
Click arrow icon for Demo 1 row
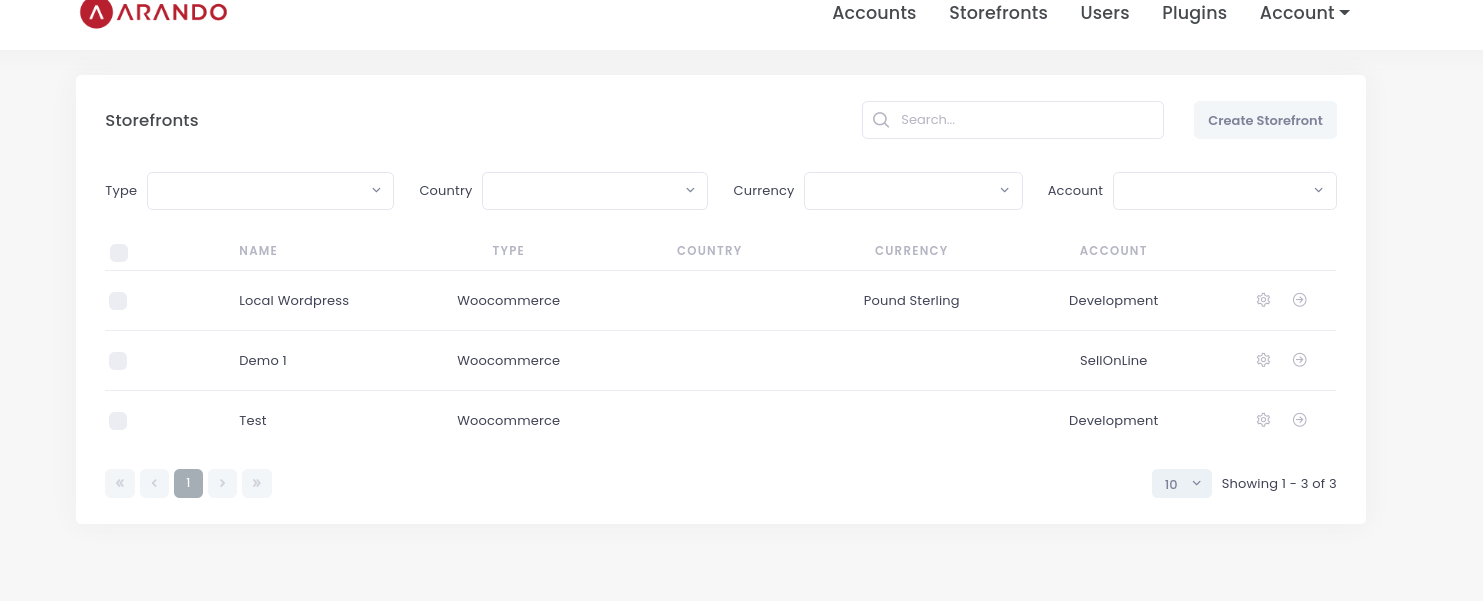tap(1299, 360)
